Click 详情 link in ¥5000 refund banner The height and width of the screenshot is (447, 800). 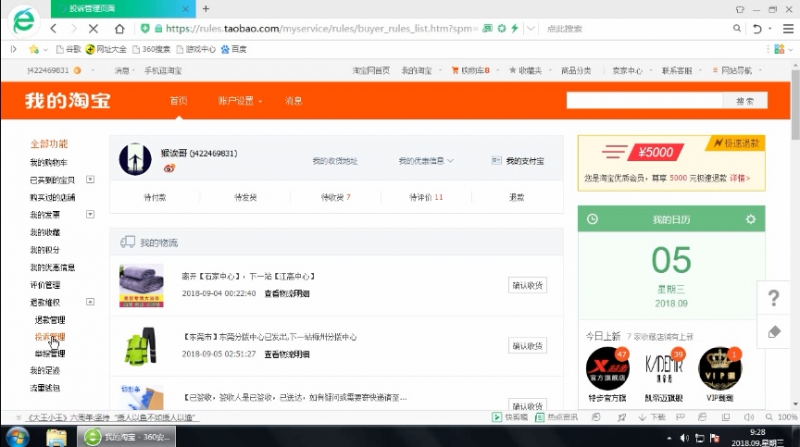pos(740,178)
